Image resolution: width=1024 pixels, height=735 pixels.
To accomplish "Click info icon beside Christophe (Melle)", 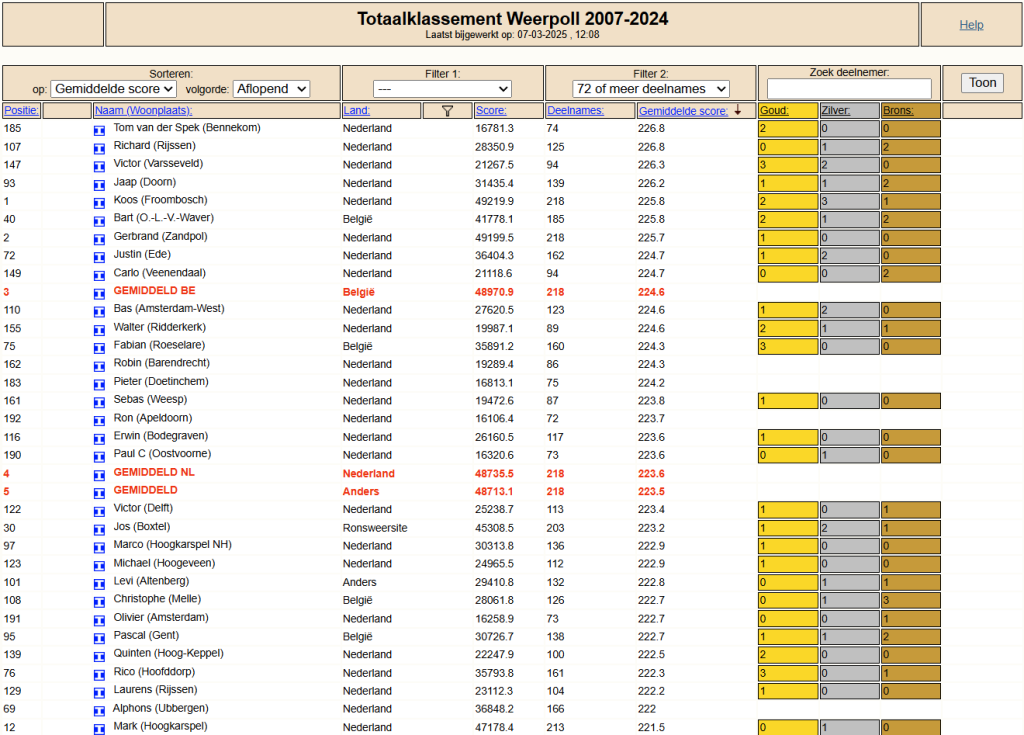I will coord(99,602).
